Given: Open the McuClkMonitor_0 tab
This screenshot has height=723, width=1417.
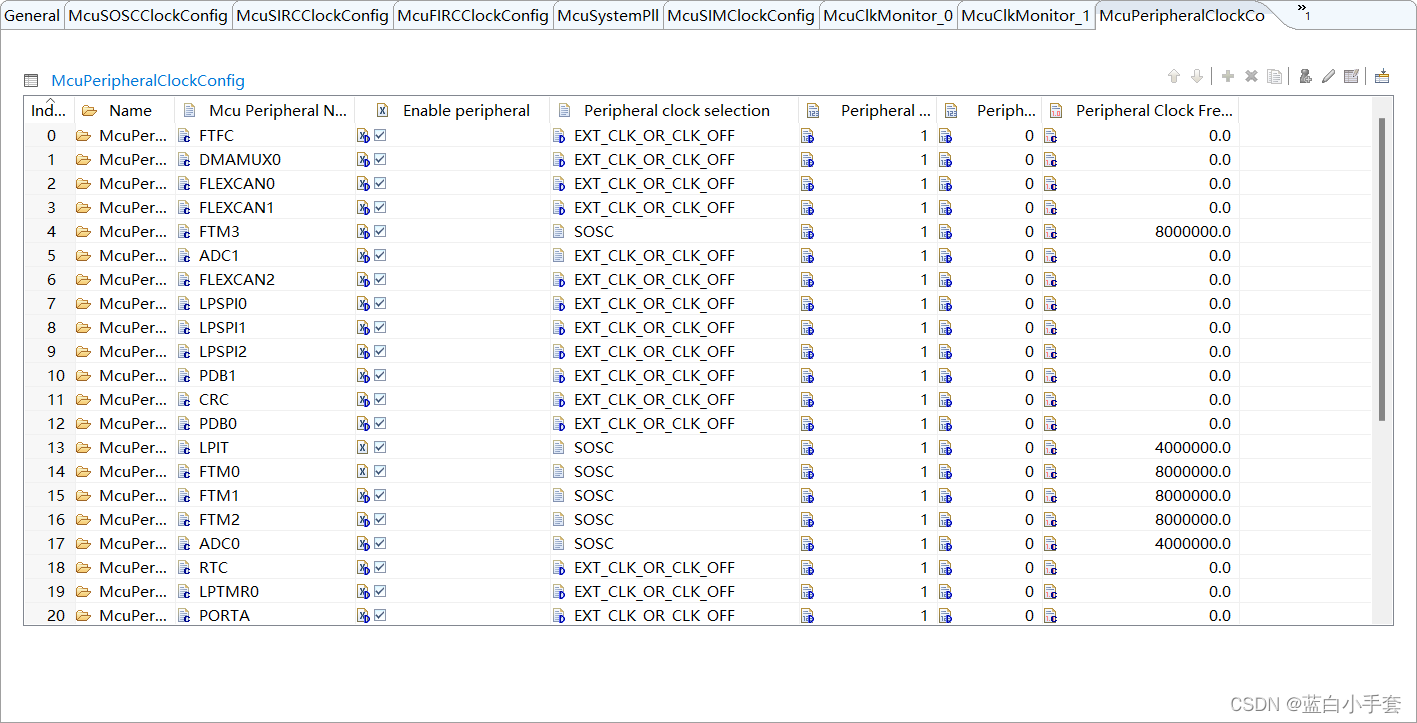Looking at the screenshot, I should click(x=888, y=16).
